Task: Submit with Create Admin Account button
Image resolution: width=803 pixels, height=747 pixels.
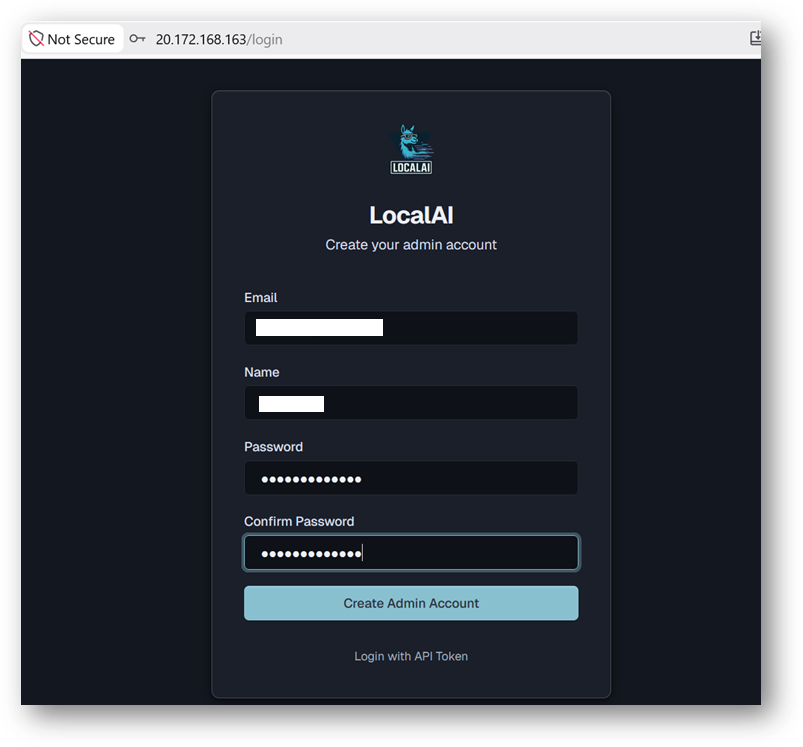Action: [x=411, y=603]
